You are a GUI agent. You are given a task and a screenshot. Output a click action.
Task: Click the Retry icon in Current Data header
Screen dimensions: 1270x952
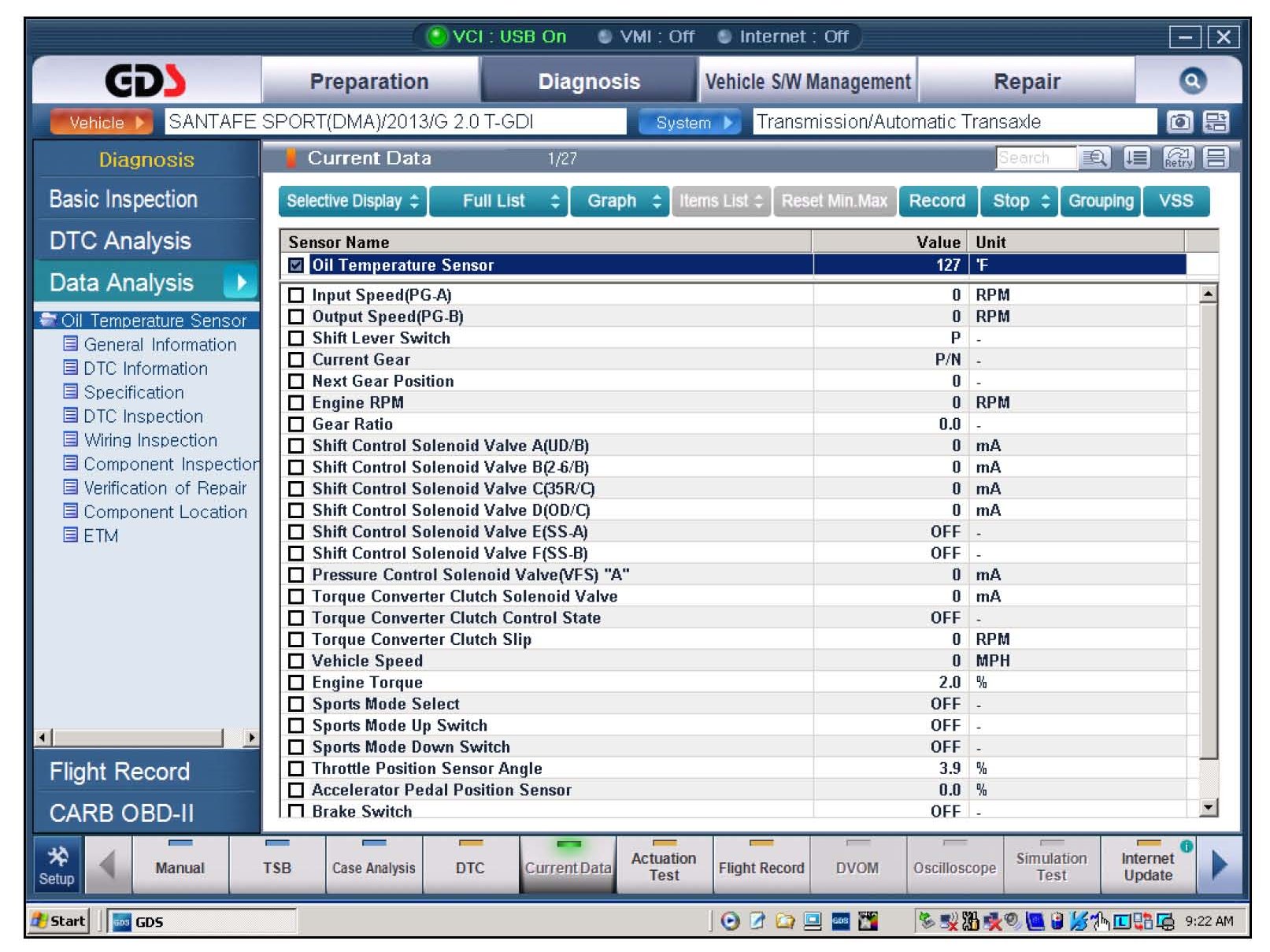[1178, 158]
